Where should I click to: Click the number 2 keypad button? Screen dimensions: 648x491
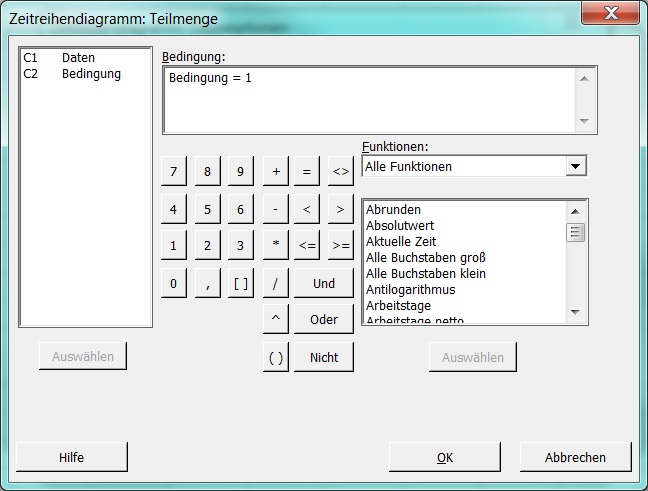(207, 245)
